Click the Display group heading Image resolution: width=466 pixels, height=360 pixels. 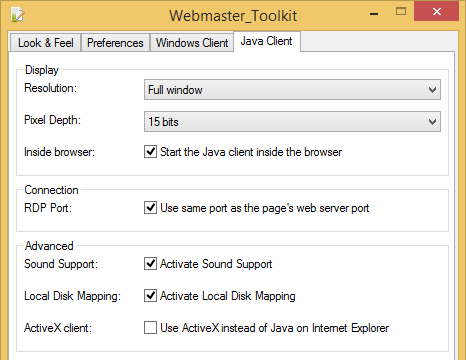coord(42,70)
